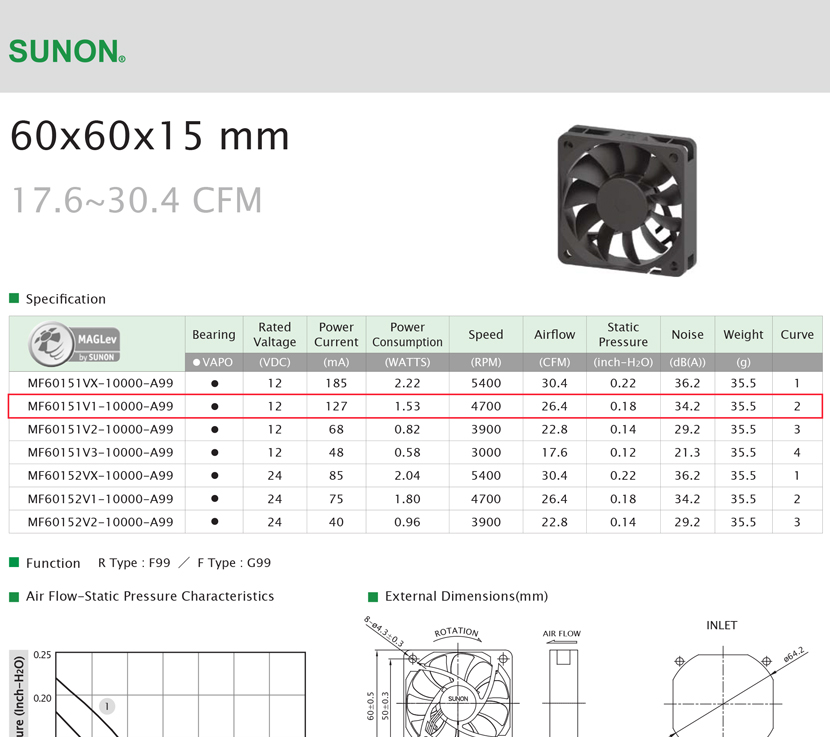Click the ø64.2 dimension label
830x737 pixels.
tap(794, 655)
